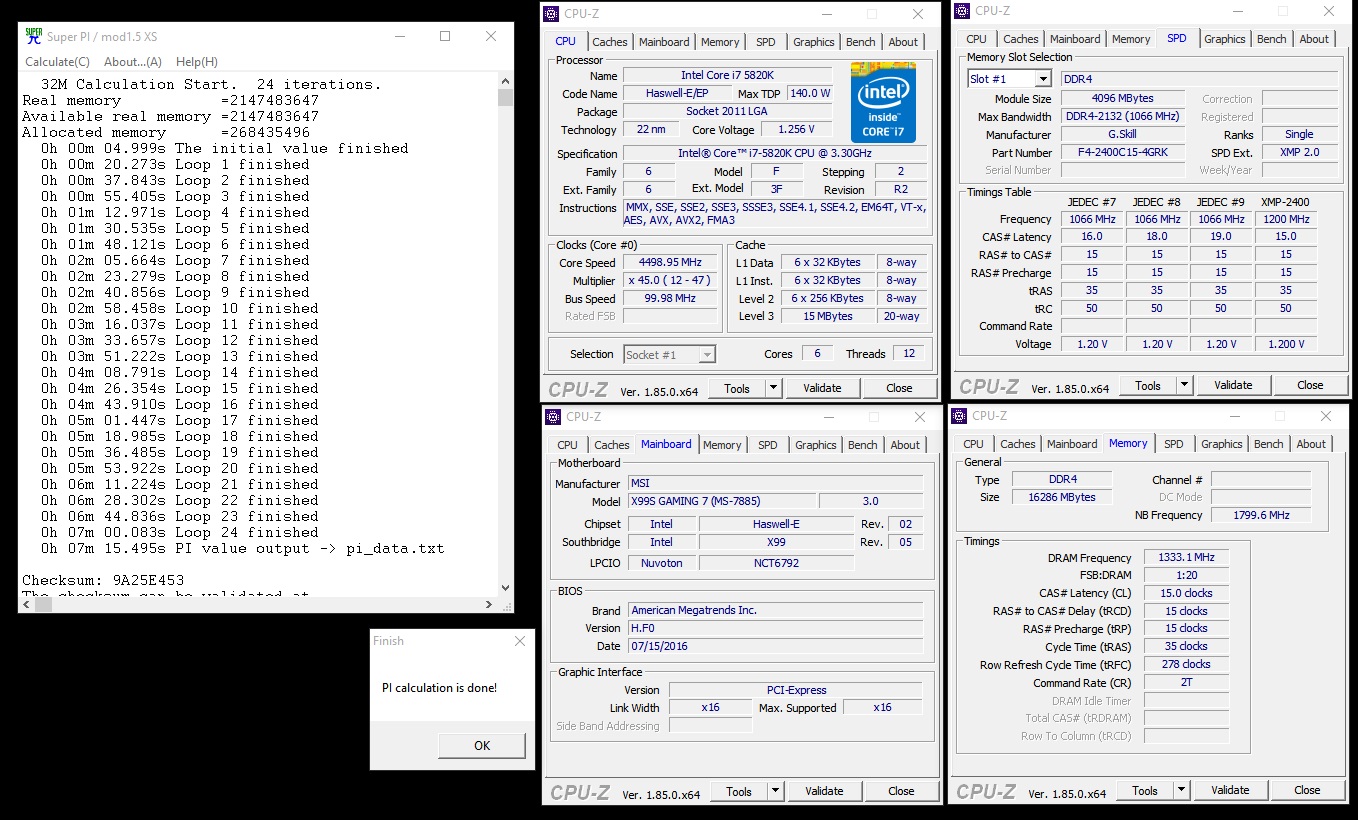This screenshot has height=820, width=1358.
Task: Click Validate in the processor CPU-Z window
Action: 821,388
